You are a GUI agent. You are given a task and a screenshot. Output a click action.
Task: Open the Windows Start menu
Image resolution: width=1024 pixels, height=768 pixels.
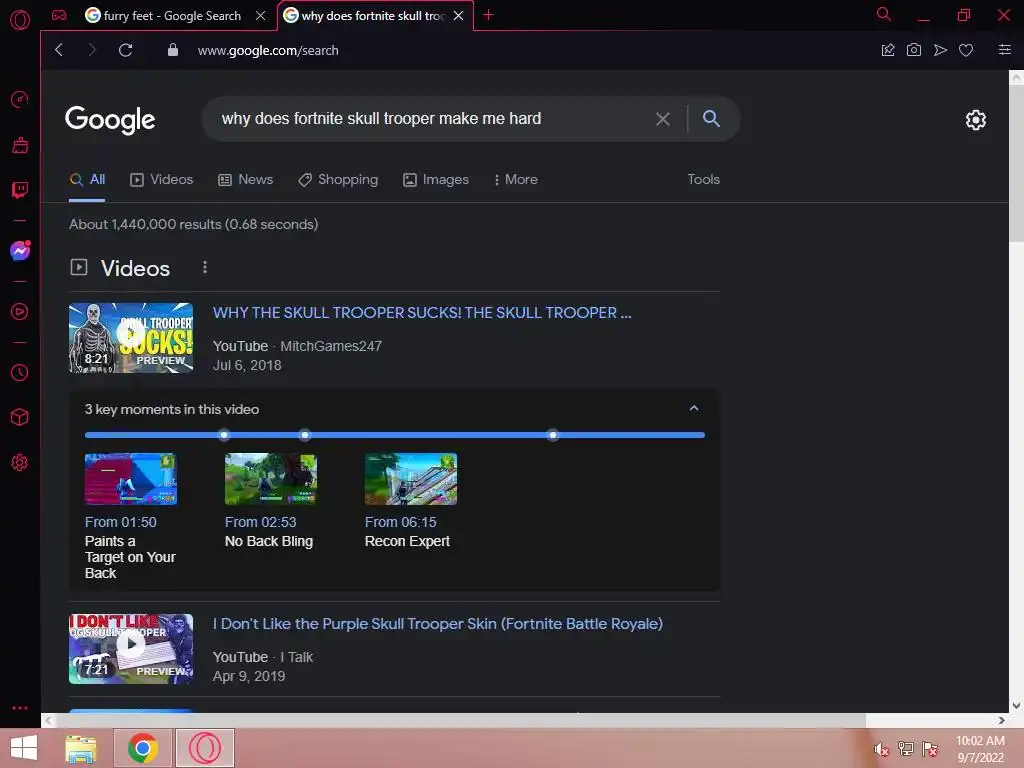[x=24, y=748]
